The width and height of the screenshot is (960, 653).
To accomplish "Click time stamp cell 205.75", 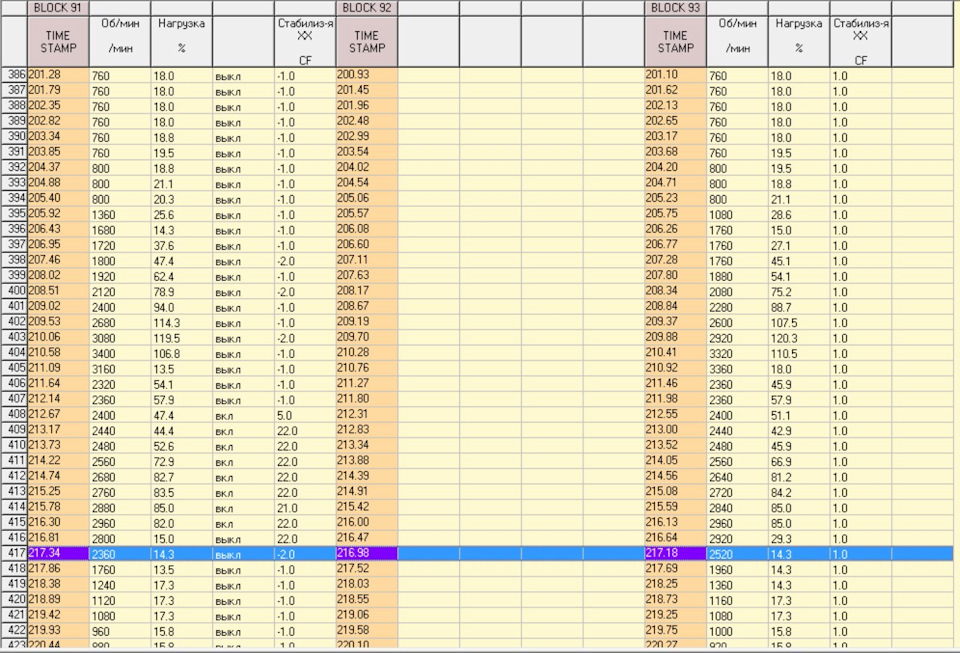I will click(675, 214).
